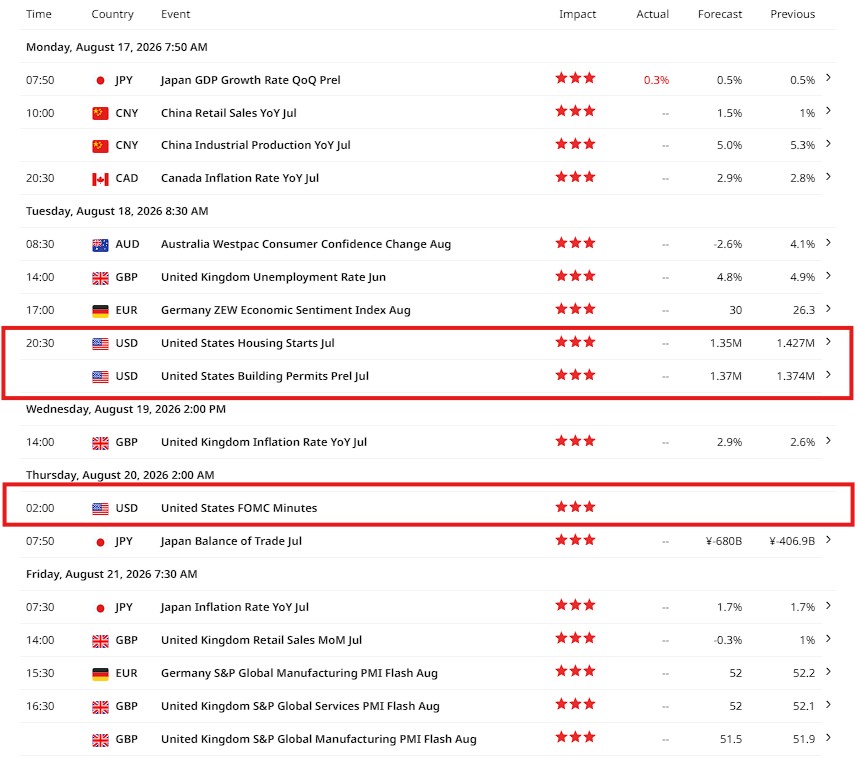Open the United Kingdom Retail Sales MoM event

[x=261, y=640]
